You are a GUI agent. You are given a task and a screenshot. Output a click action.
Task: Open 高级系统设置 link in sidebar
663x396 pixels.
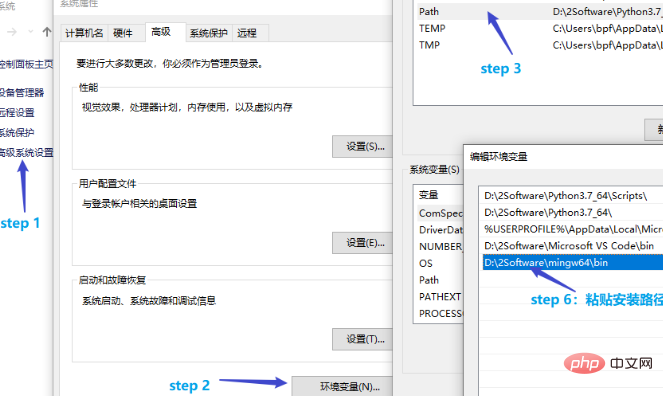pos(27,153)
